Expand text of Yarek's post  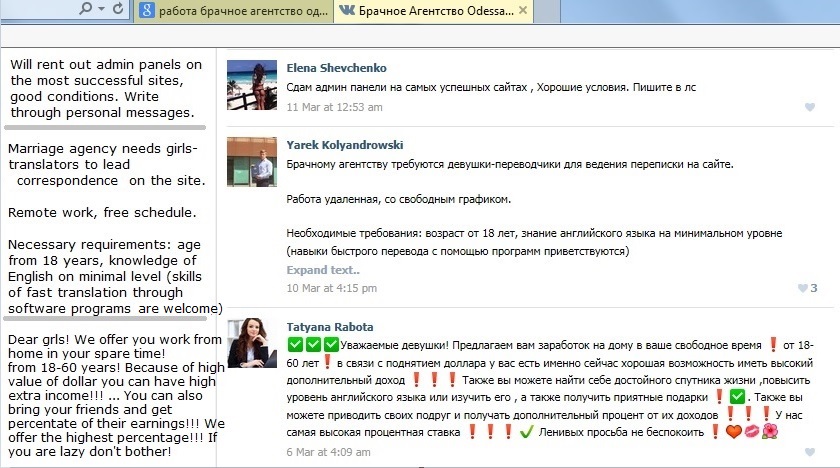(322, 270)
